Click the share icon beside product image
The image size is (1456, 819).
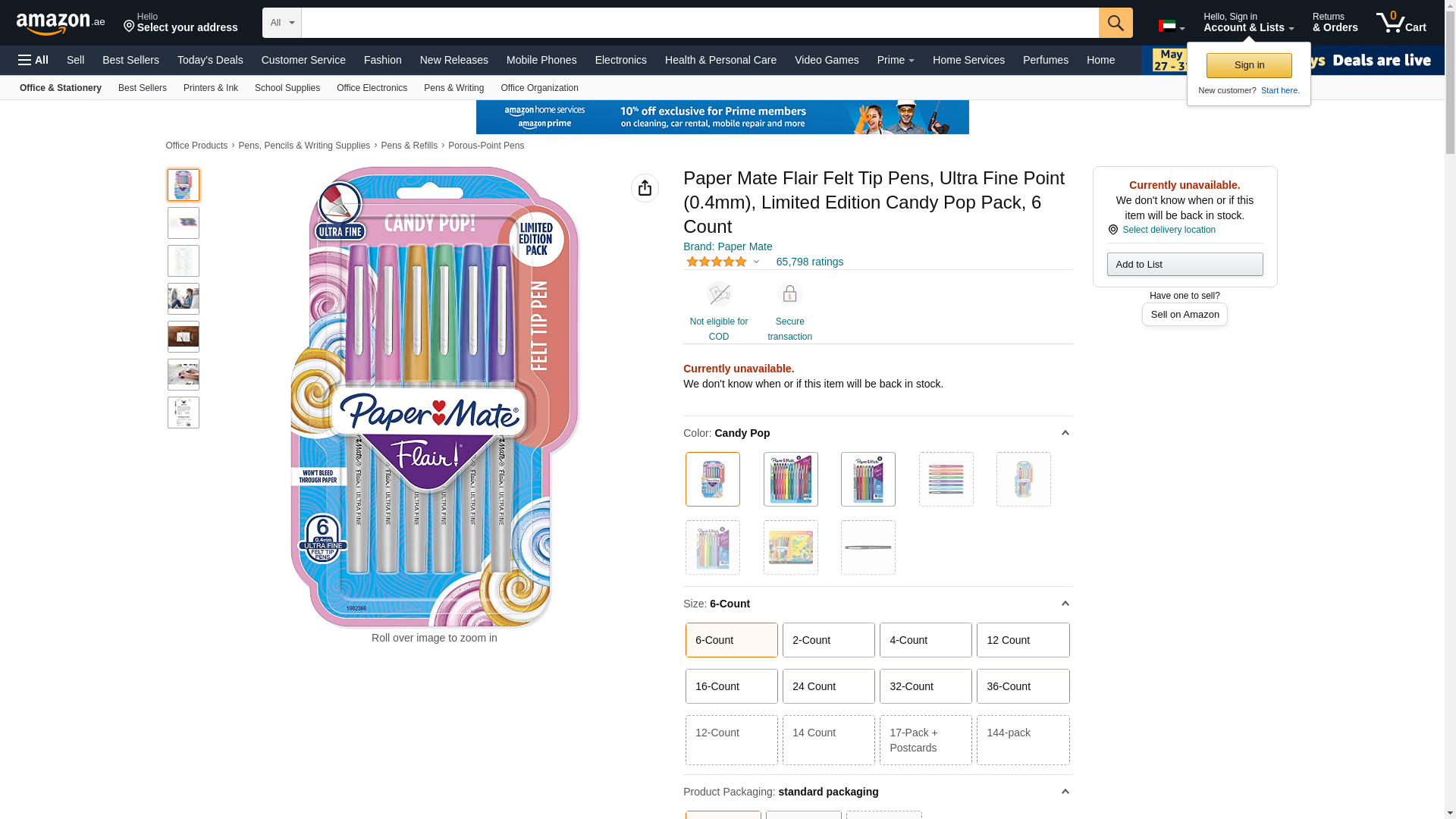pyautogui.click(x=645, y=188)
